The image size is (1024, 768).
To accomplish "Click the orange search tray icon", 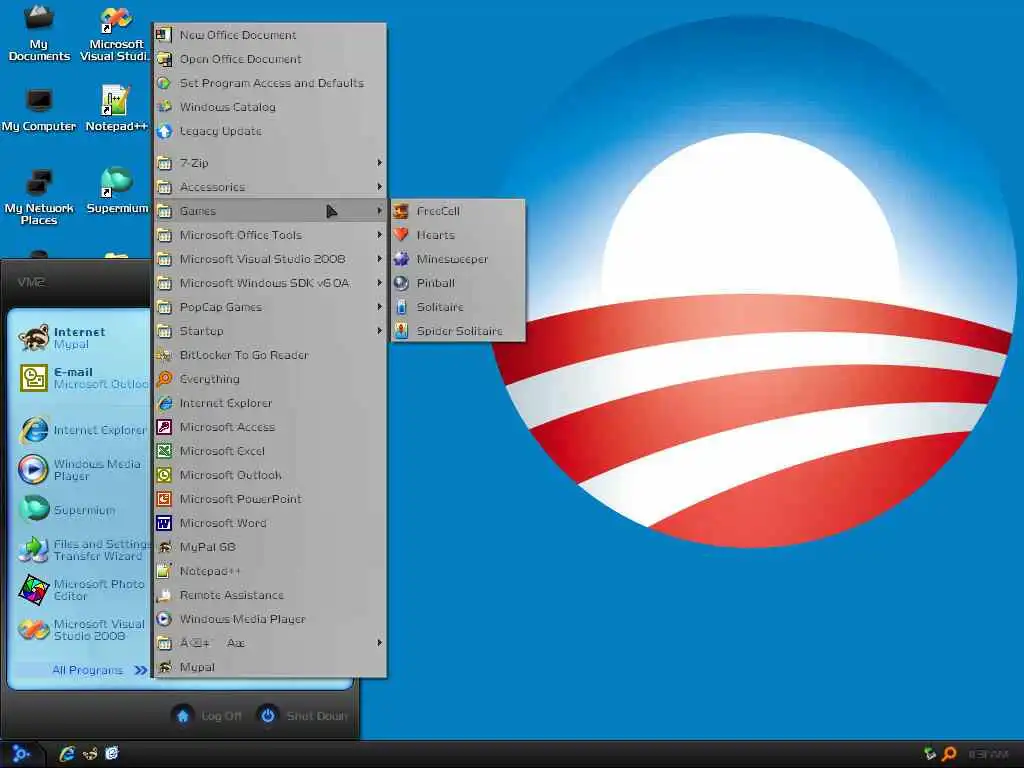I will (949, 754).
